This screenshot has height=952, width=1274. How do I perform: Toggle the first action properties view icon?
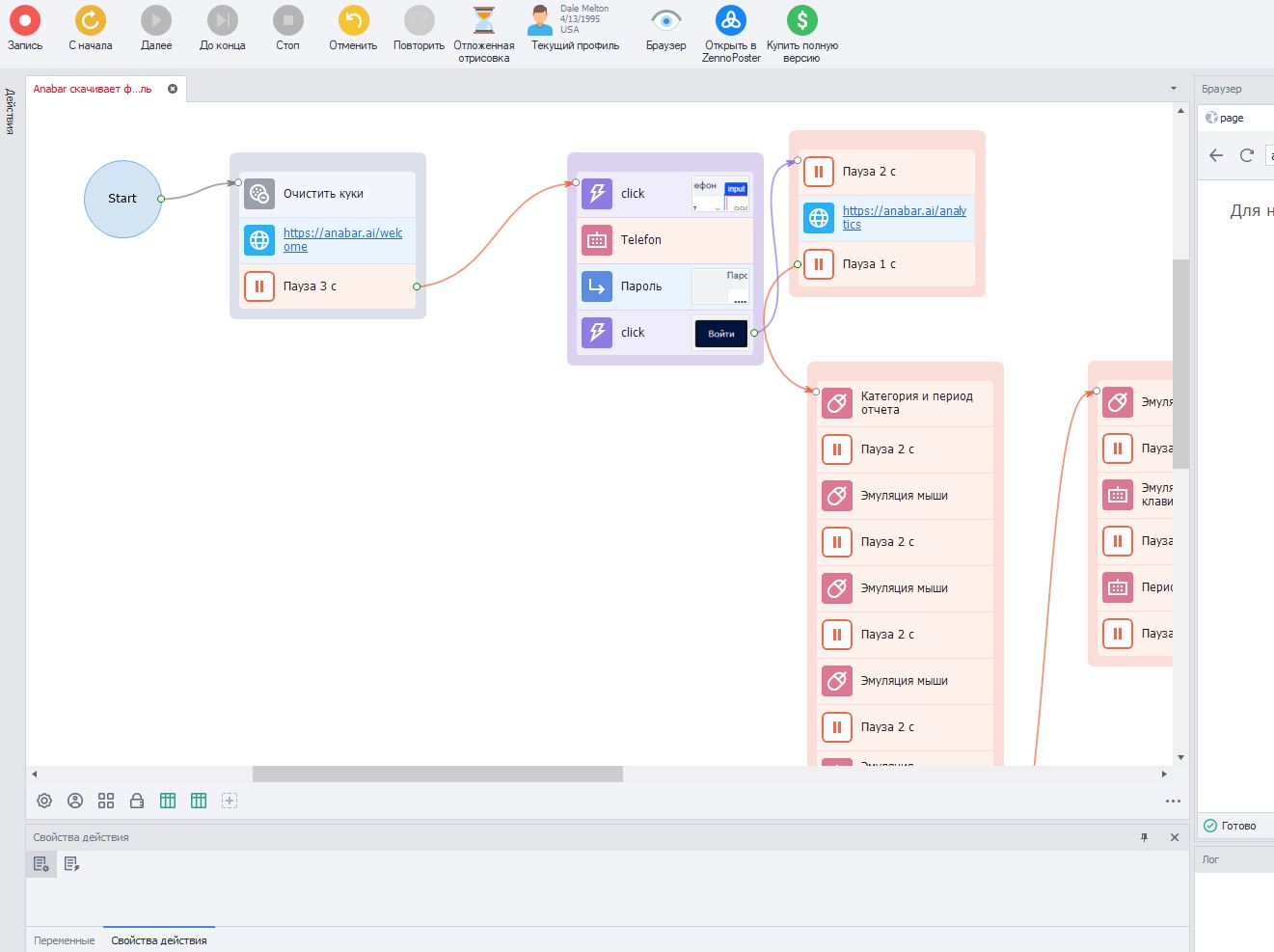[x=41, y=864]
